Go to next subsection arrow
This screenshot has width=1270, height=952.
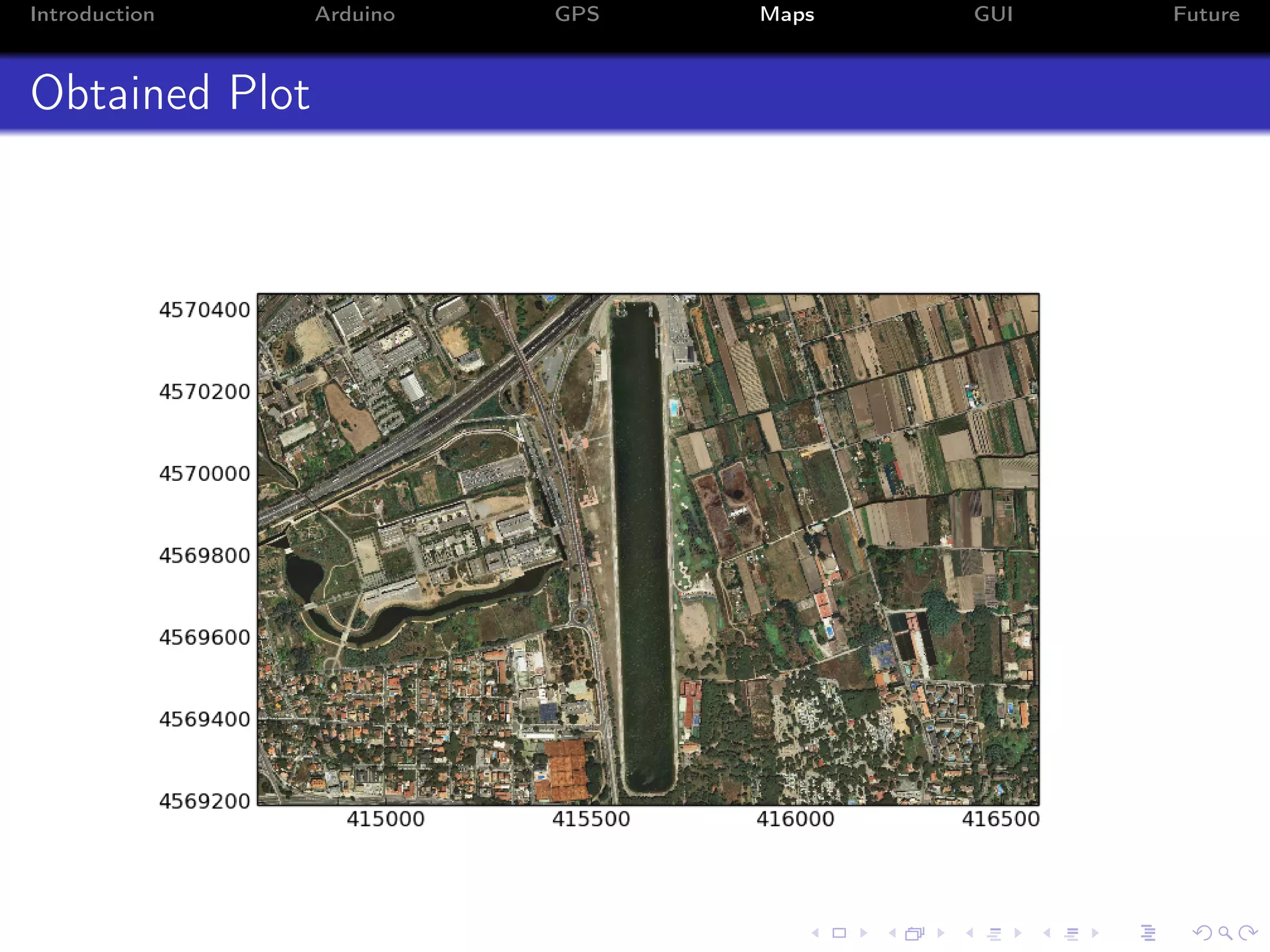(x=1018, y=933)
